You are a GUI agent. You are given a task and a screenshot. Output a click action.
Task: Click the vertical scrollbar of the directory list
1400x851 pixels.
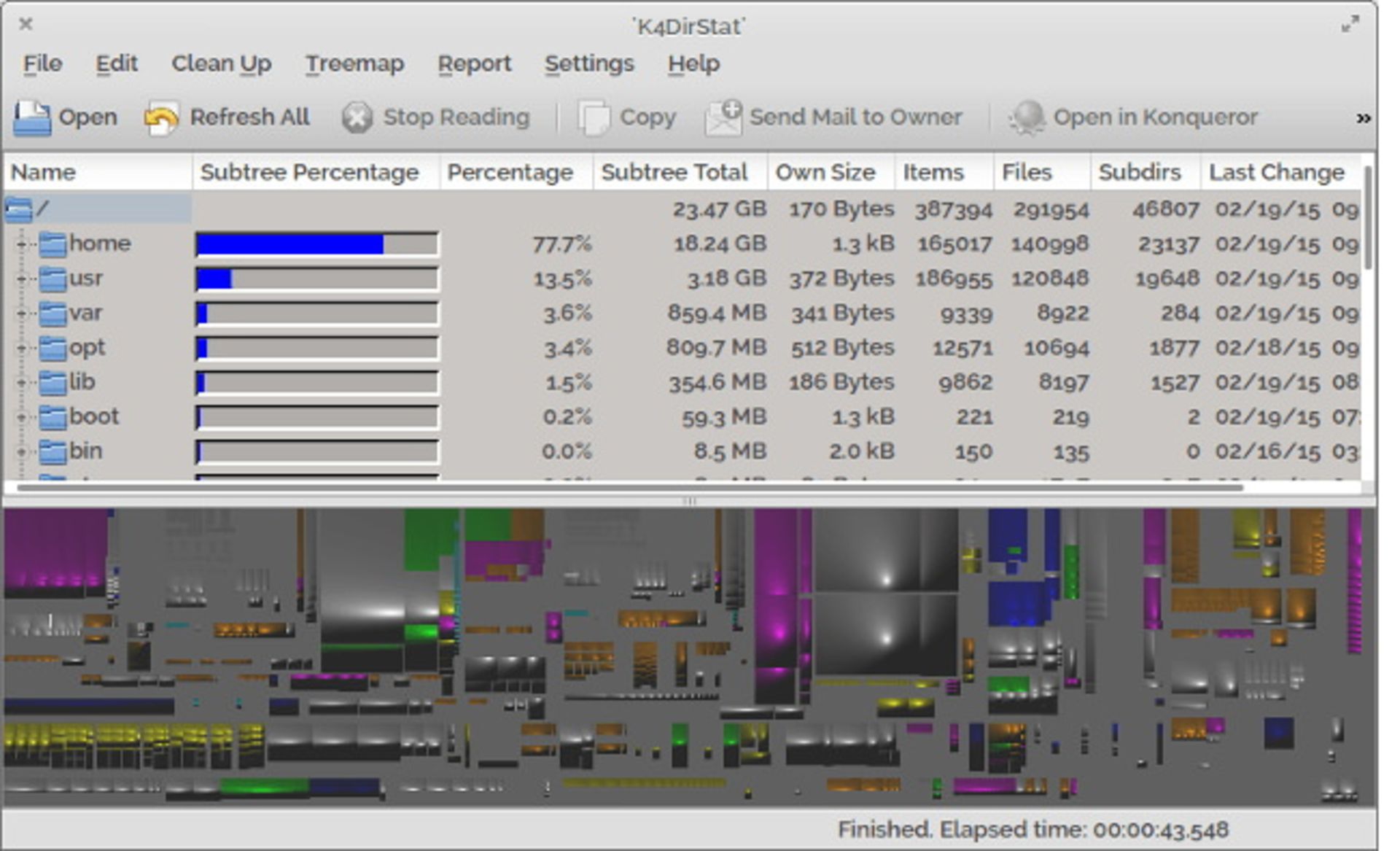pos(1368,217)
